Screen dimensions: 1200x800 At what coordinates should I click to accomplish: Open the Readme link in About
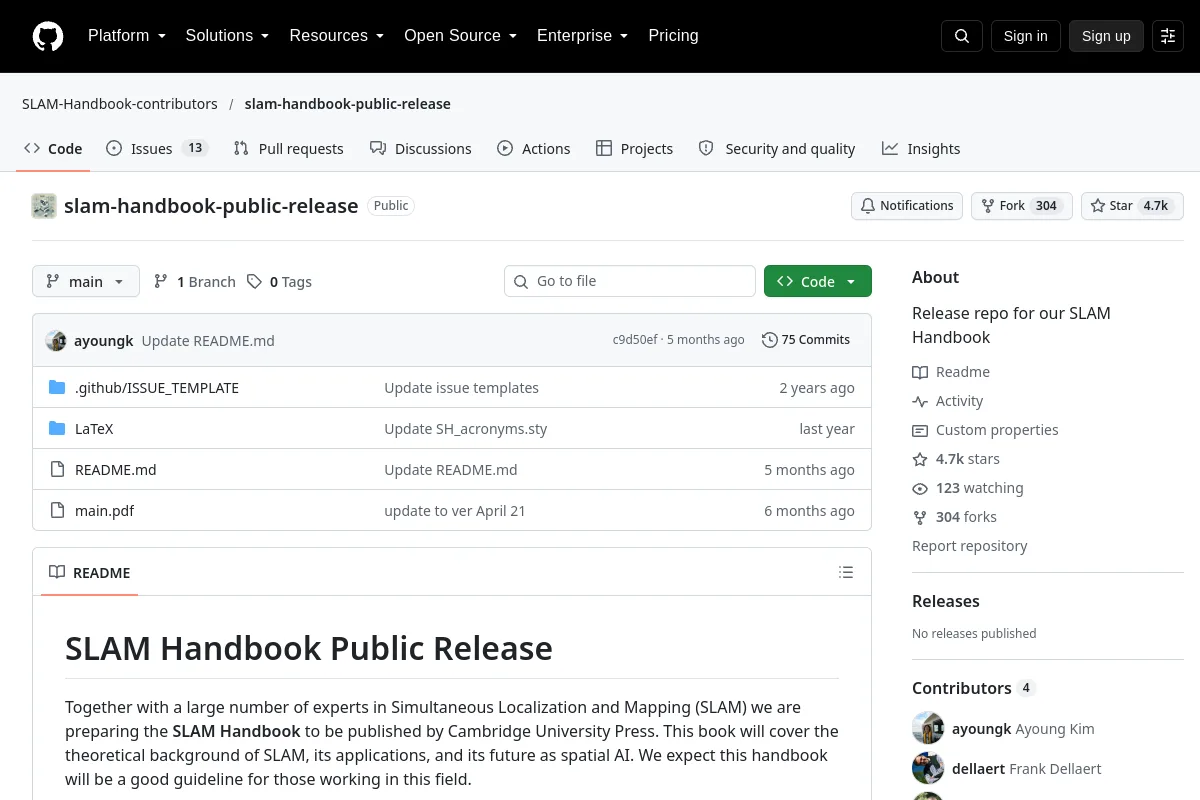[x=951, y=372]
